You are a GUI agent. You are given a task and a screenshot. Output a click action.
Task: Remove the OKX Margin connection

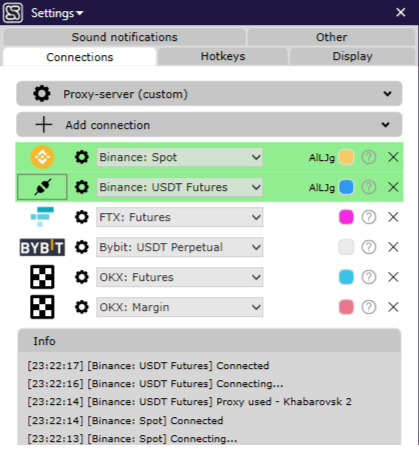coord(393,307)
